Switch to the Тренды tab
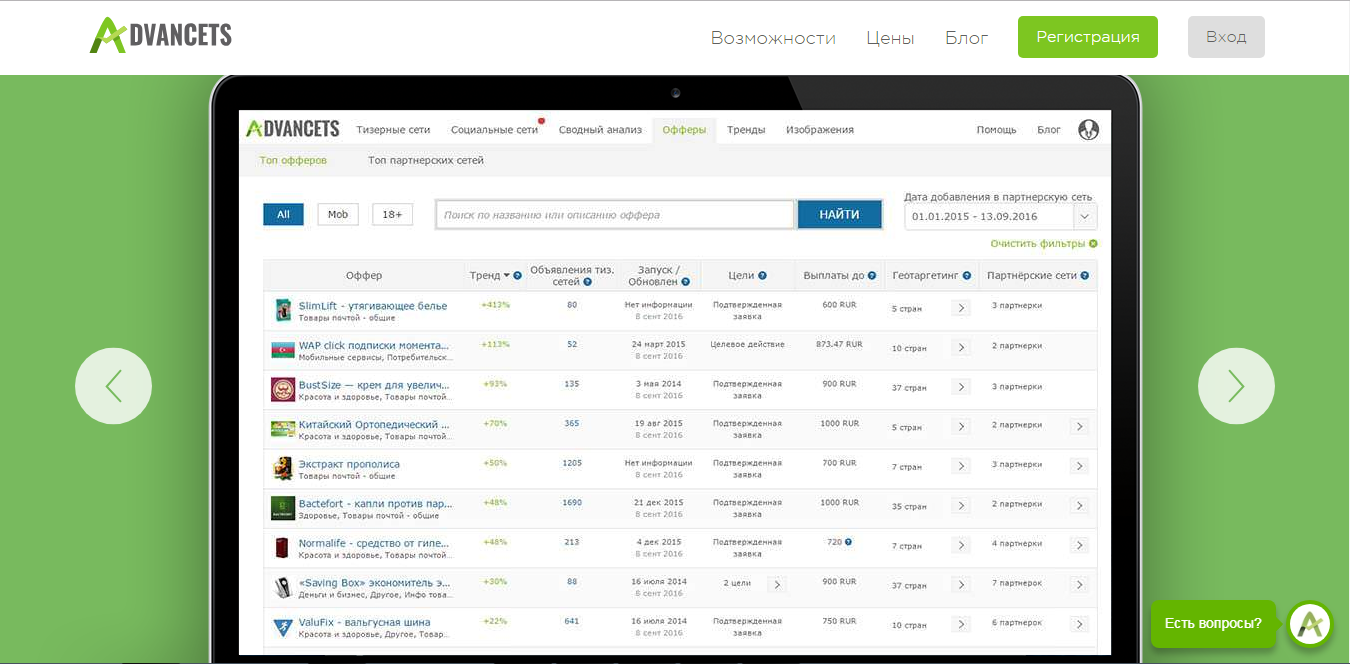This screenshot has height=664, width=1350. tap(746, 130)
